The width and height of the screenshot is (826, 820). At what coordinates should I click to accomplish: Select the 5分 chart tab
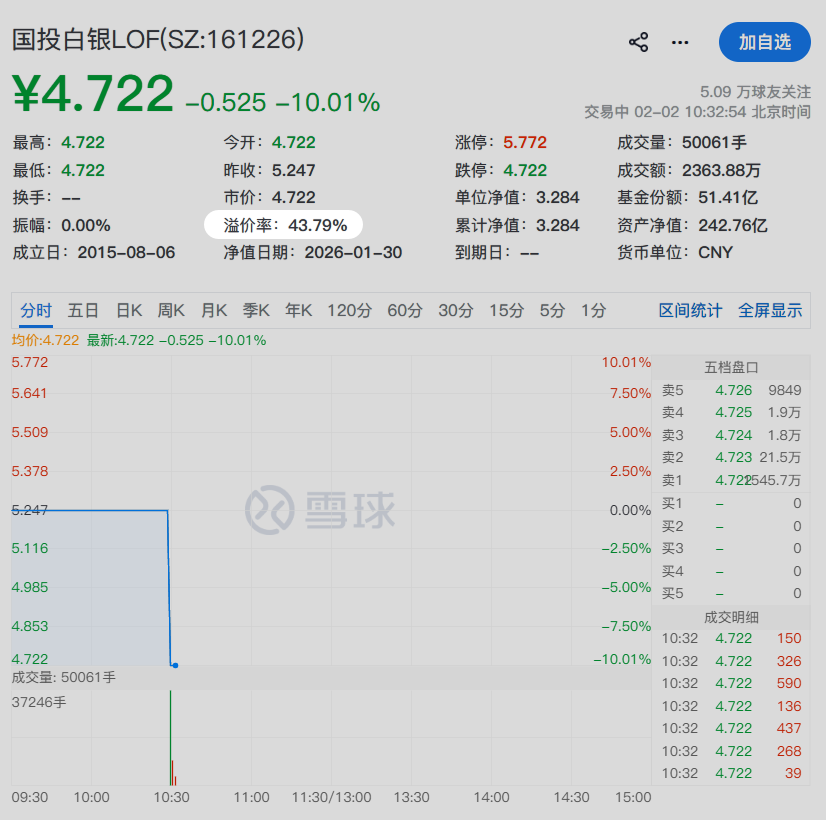(x=552, y=310)
